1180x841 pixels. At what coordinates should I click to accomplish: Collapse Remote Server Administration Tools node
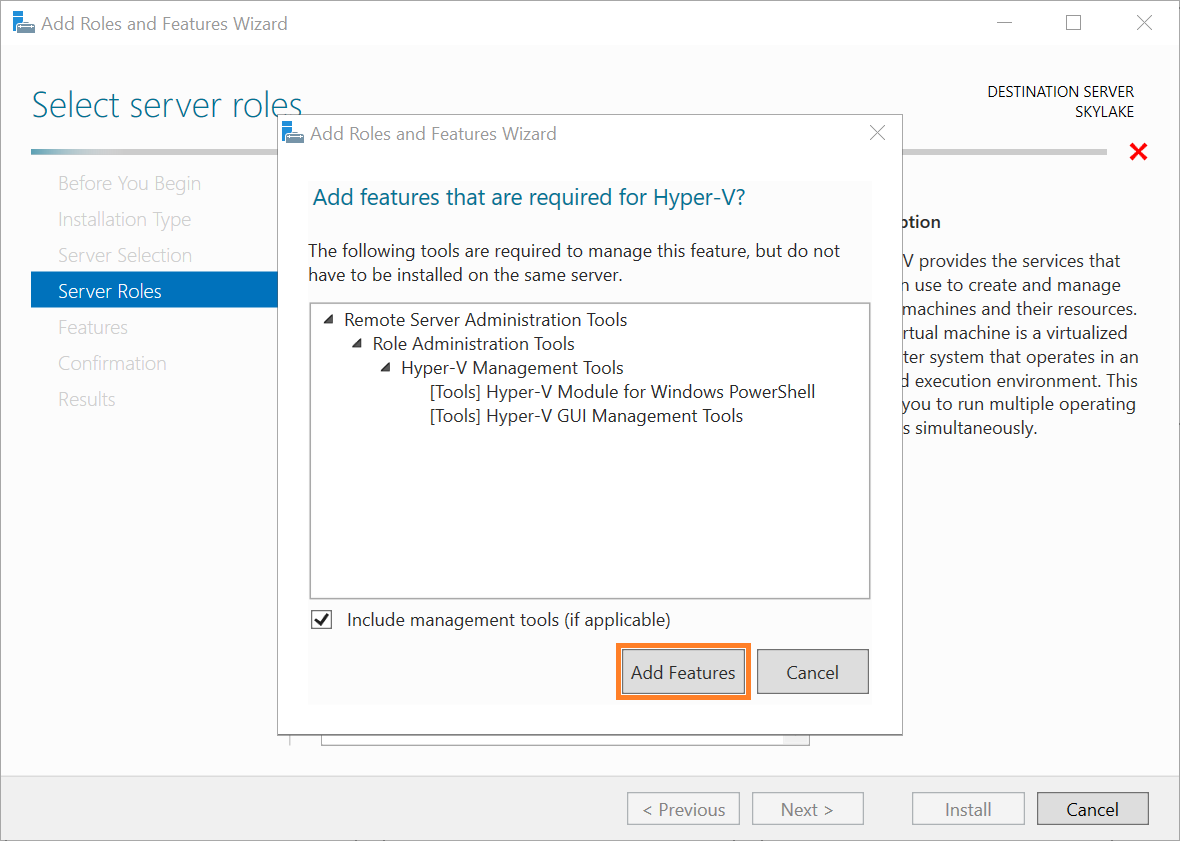point(329,320)
